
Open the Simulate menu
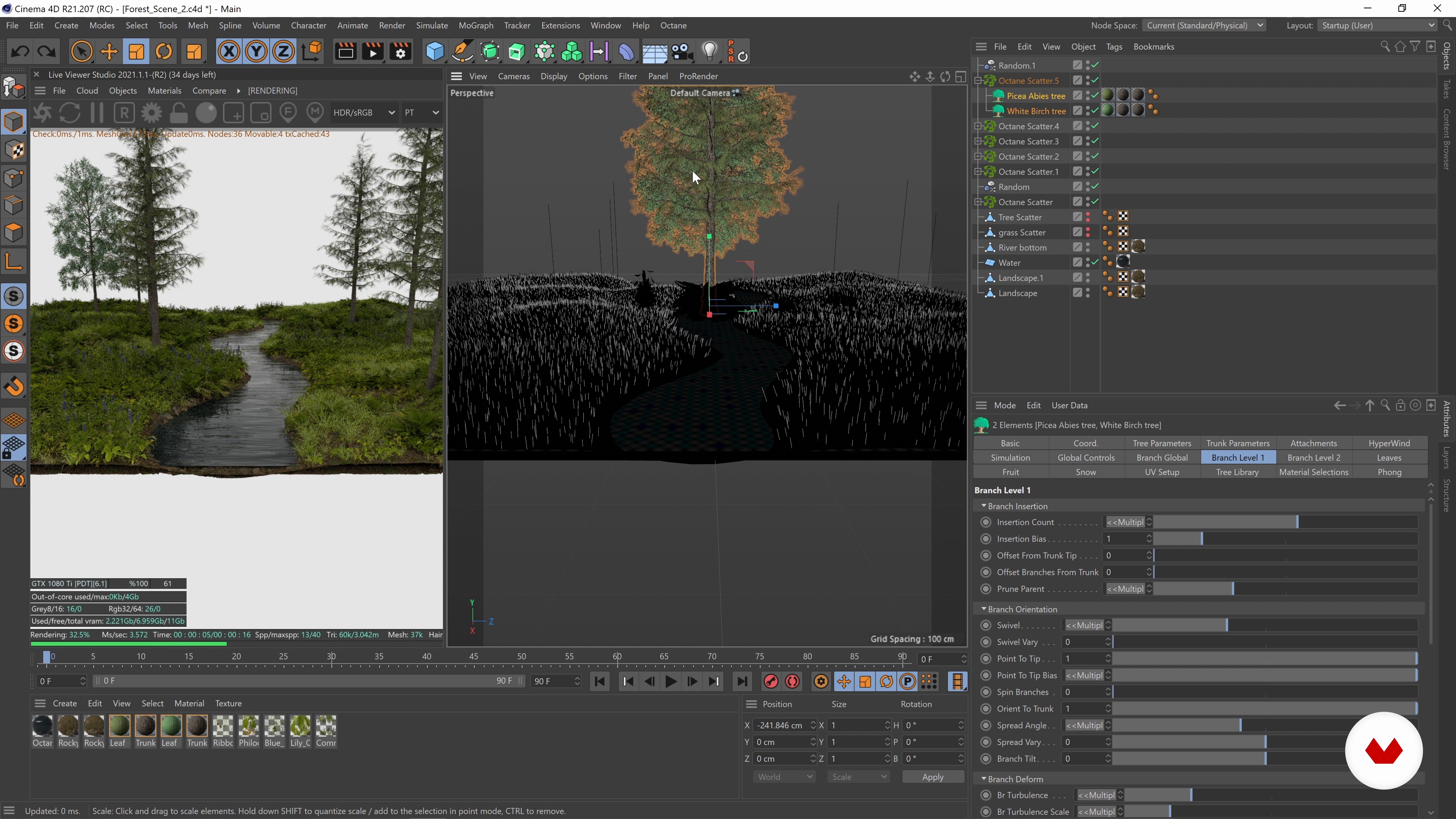click(432, 25)
